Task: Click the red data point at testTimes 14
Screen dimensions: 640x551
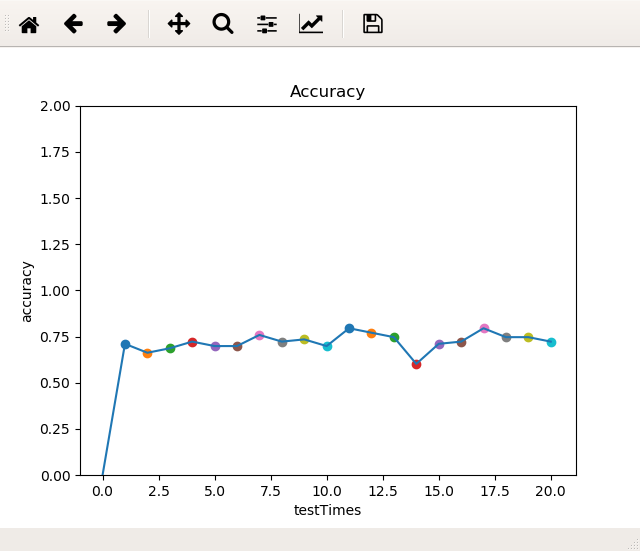Action: pyautogui.click(x=416, y=364)
